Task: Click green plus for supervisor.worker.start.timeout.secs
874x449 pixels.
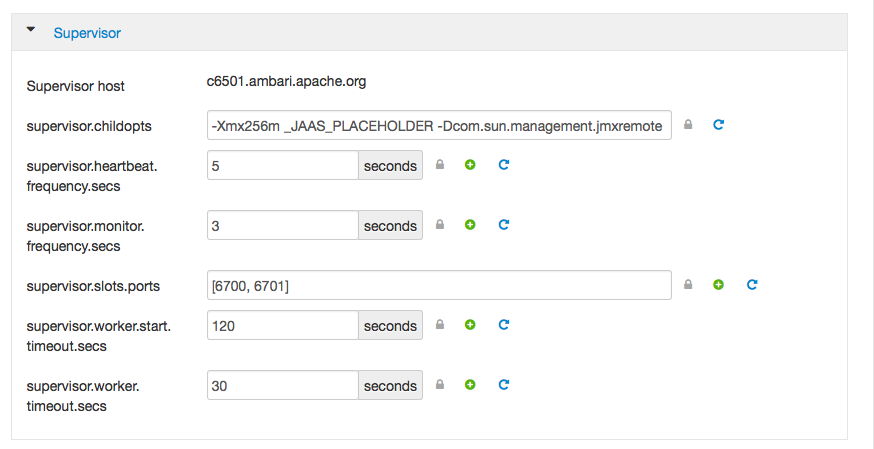Action: [x=470, y=324]
